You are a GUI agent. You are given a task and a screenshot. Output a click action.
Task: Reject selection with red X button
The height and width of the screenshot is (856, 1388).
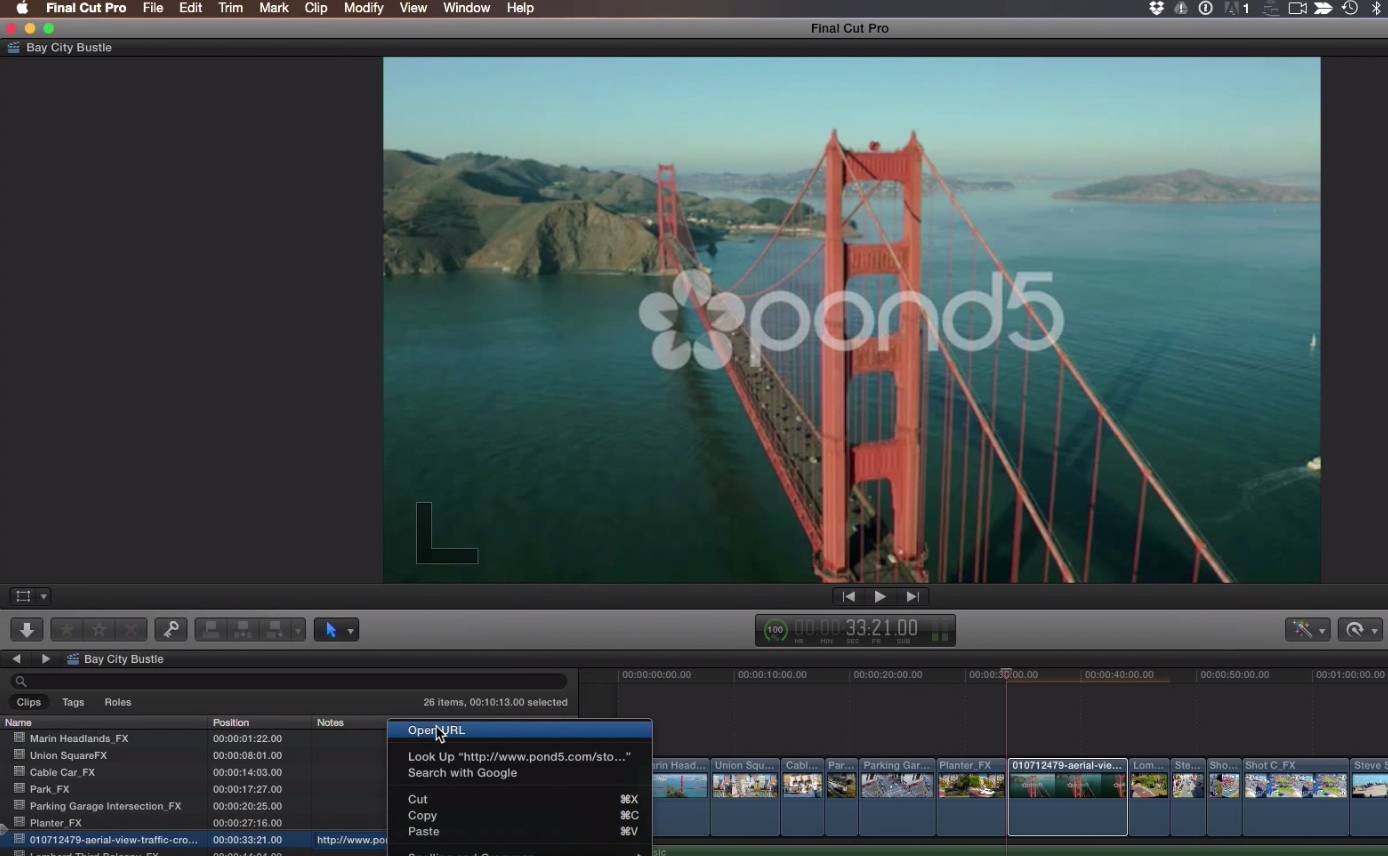coord(131,630)
